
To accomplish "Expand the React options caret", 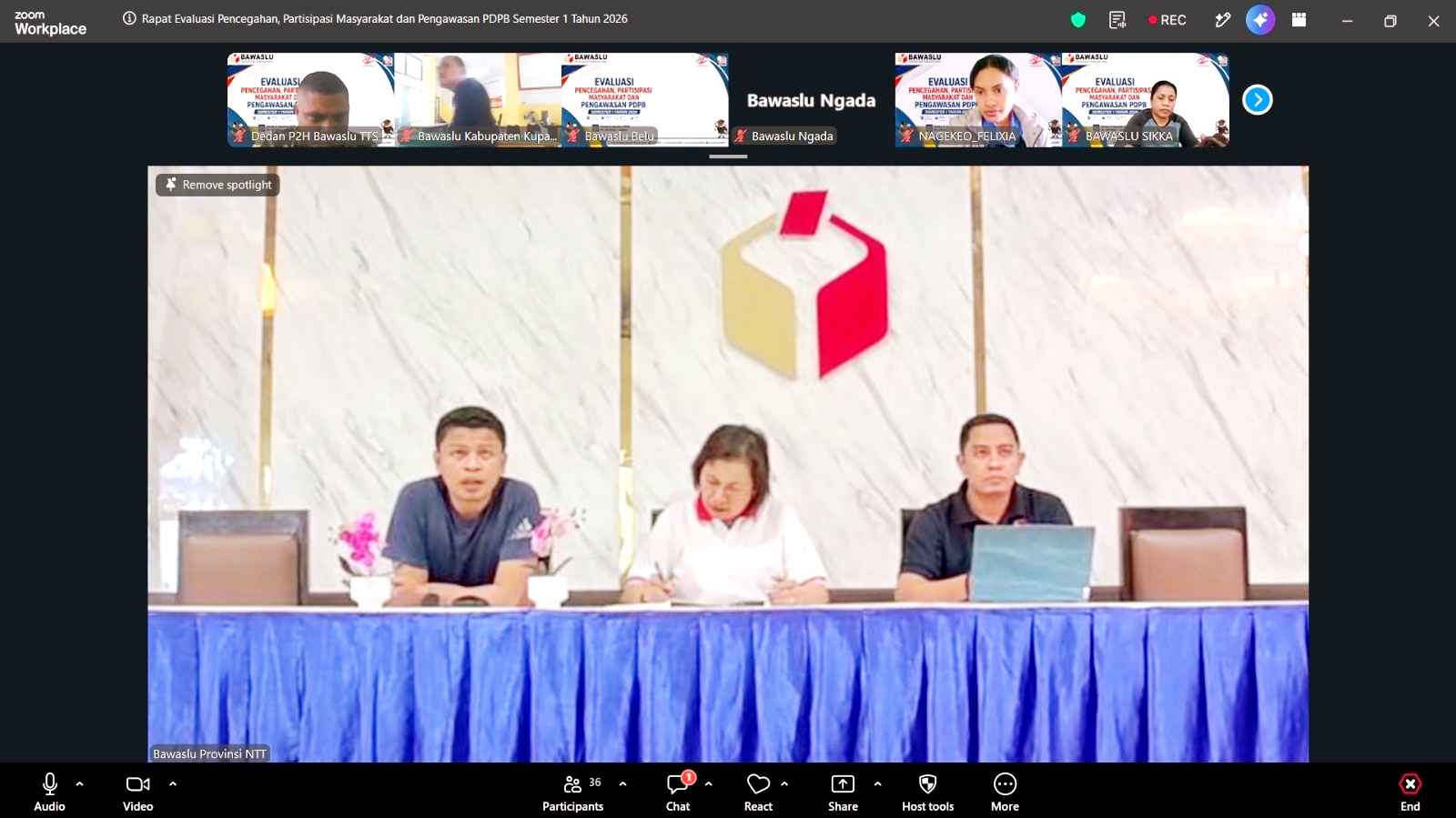I will (x=784, y=783).
